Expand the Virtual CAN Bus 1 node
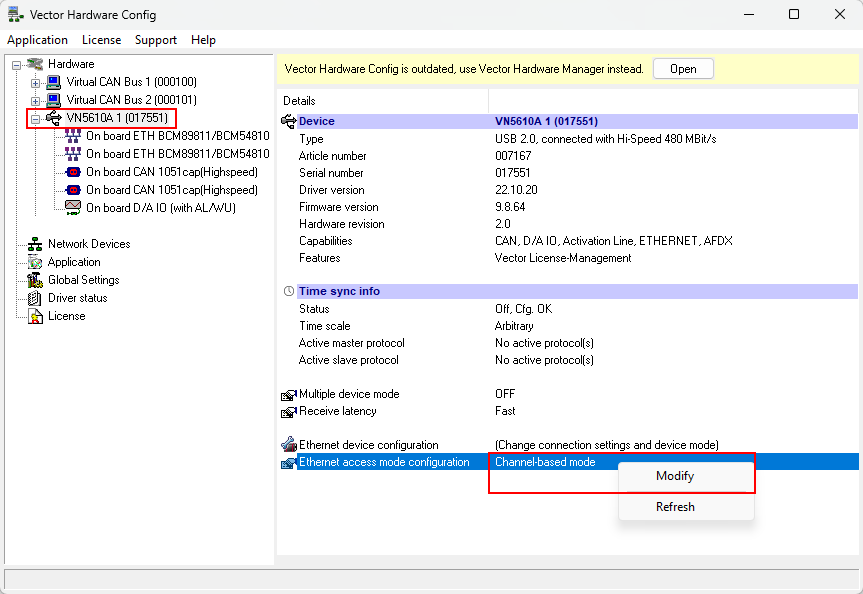The height and width of the screenshot is (594, 863). click(x=35, y=83)
